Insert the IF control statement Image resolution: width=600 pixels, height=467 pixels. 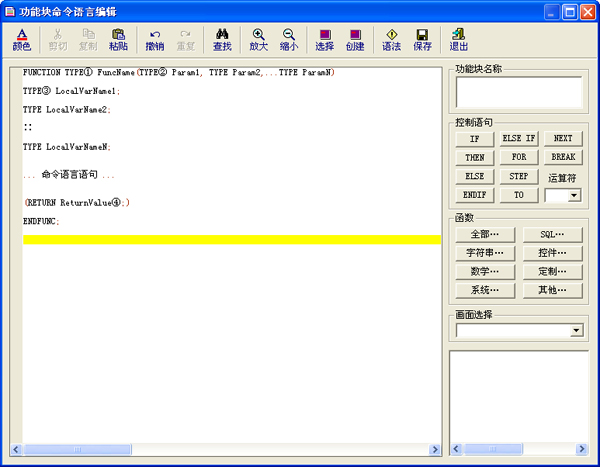click(474, 139)
